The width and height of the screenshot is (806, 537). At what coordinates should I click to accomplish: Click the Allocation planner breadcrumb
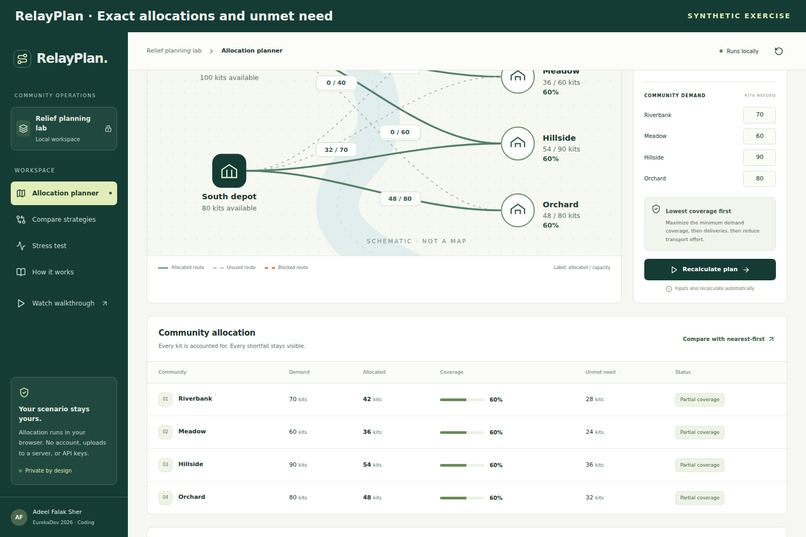[252, 51]
